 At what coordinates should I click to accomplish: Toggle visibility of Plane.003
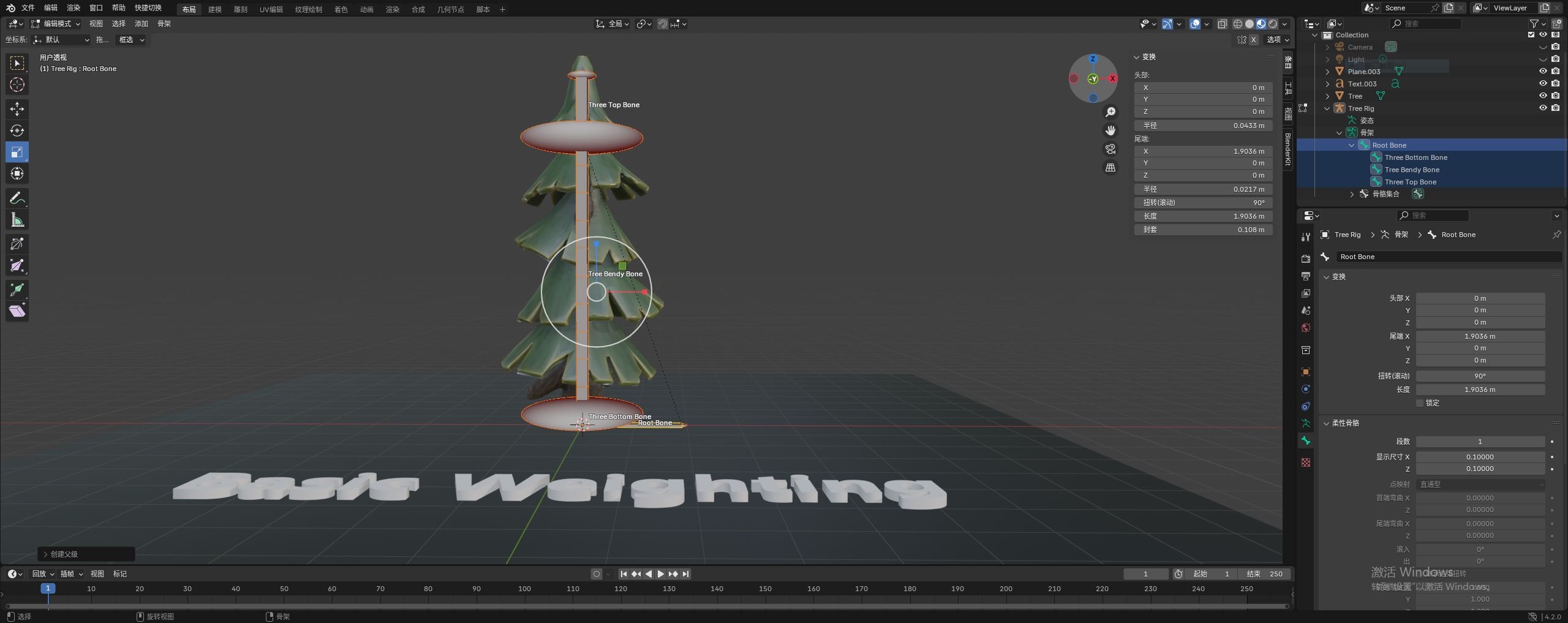pyautogui.click(x=1543, y=71)
